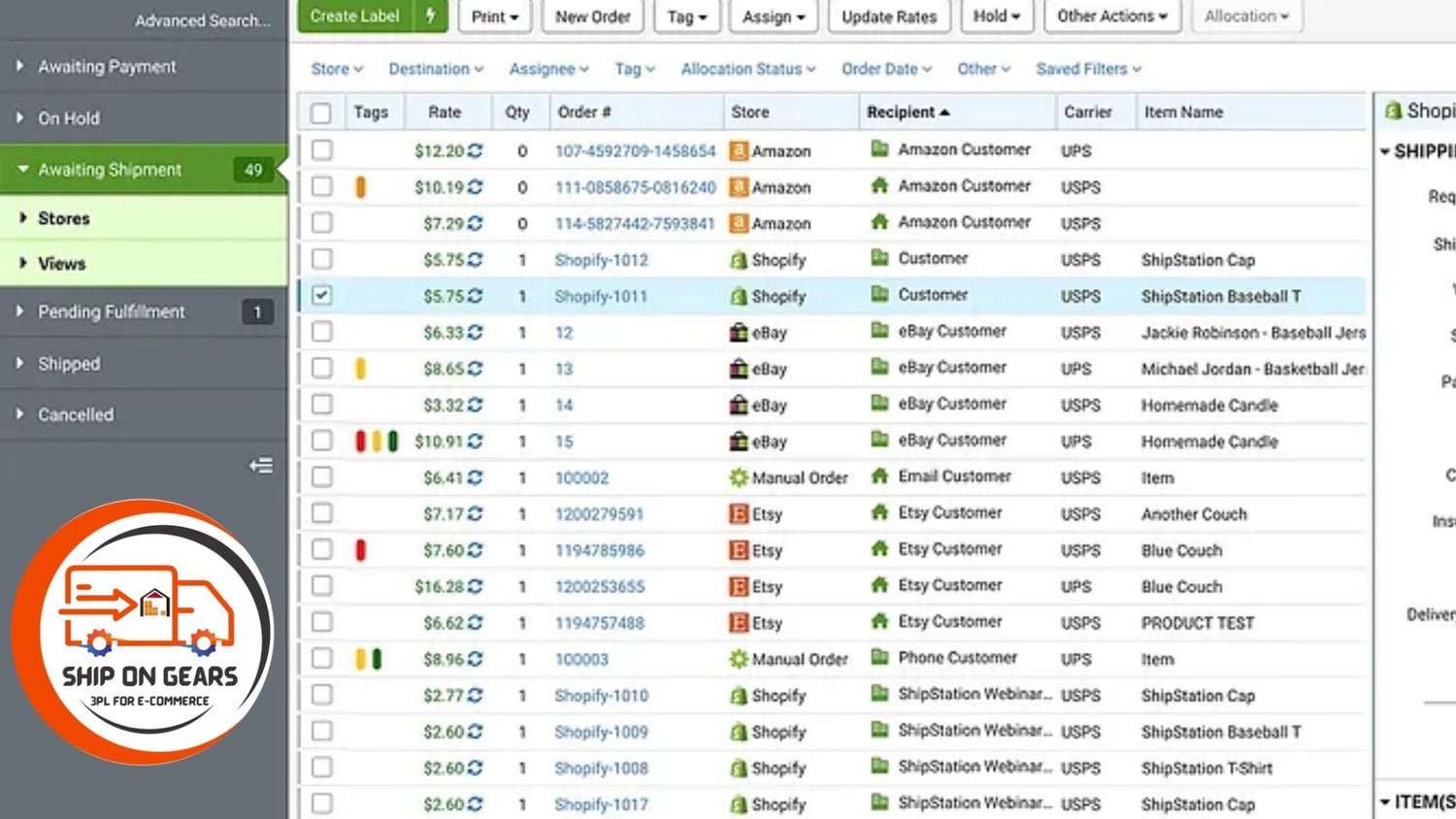Click commercial address icon for Phone Customer
This screenshot has height=819, width=1456.
880,658
